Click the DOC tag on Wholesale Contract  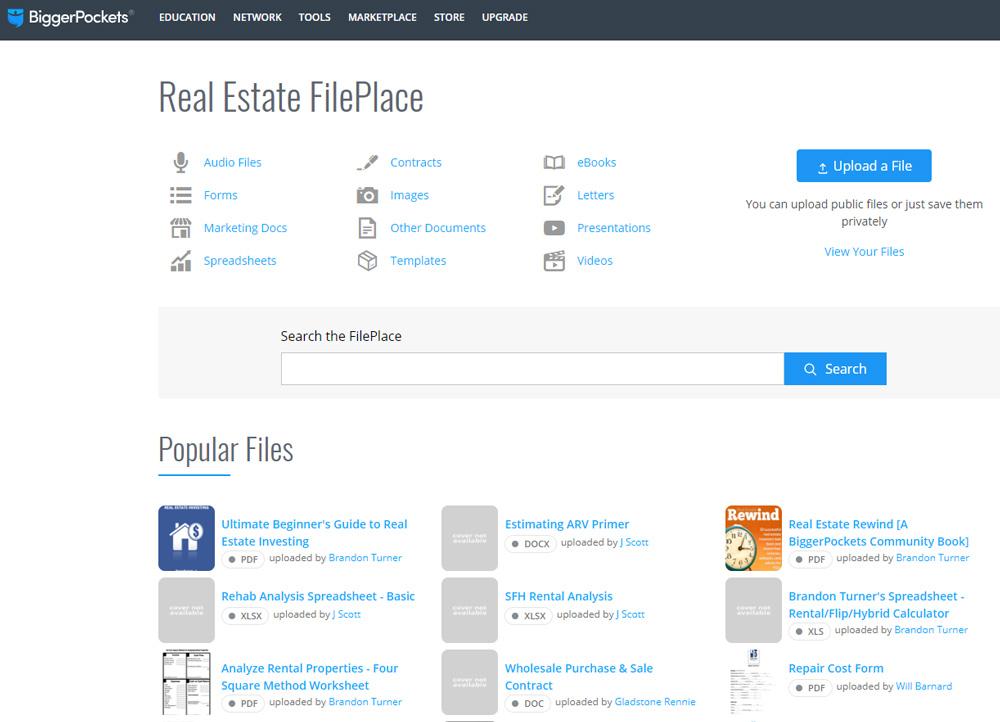(527, 703)
